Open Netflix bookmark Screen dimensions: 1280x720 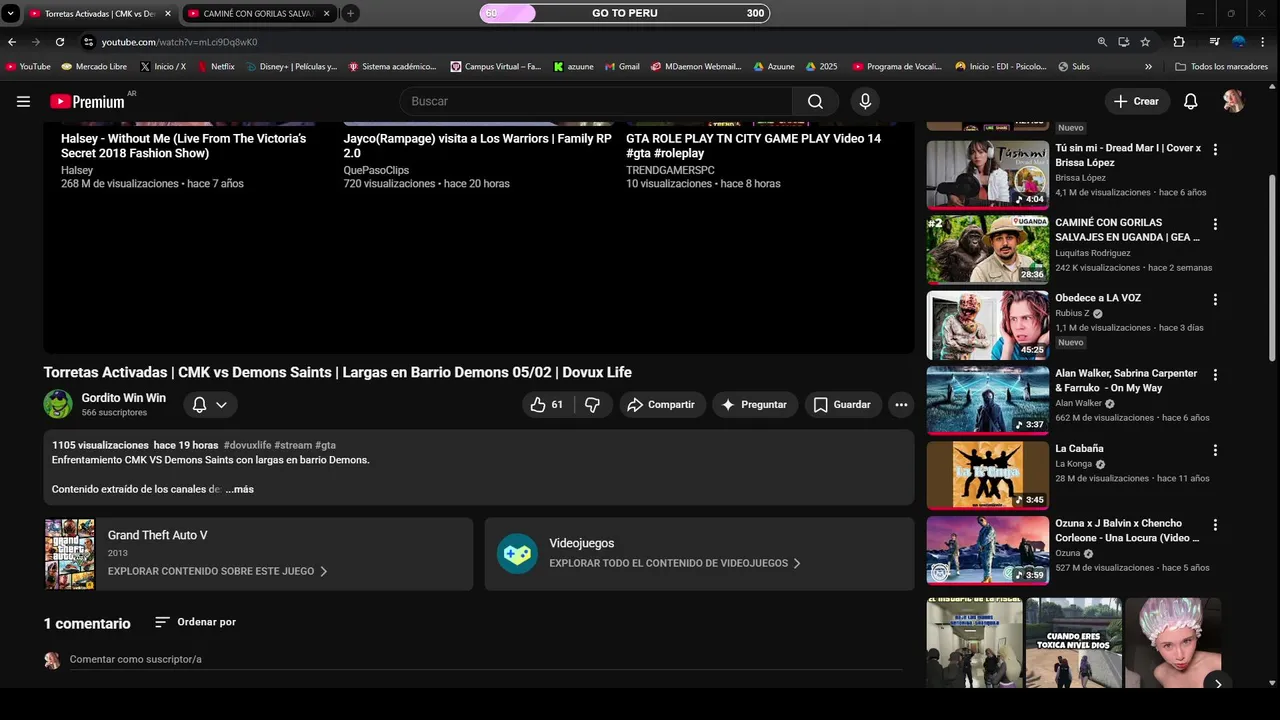216,67
